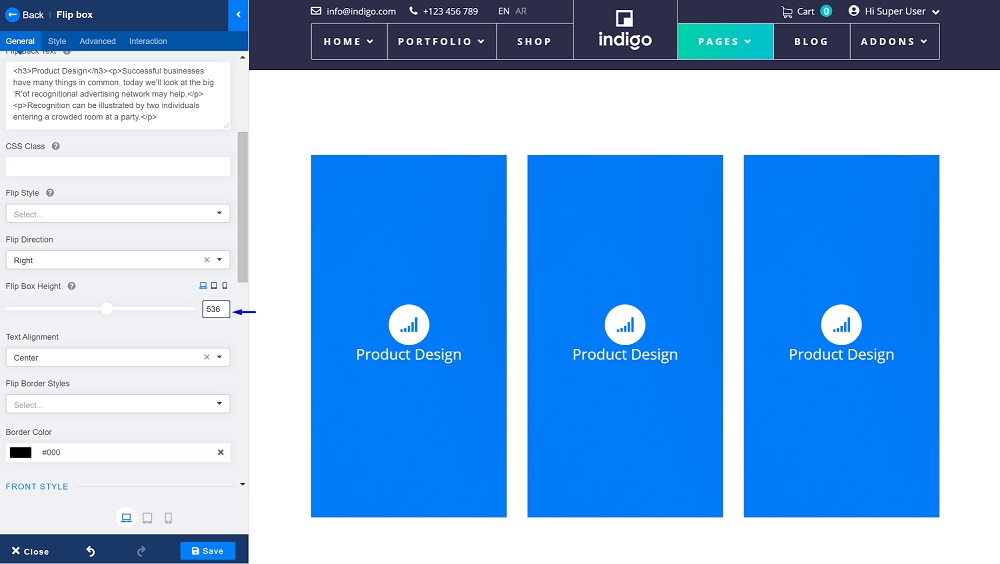The image size is (1000, 564).
Task: Switch language to AR
Action: point(521,11)
